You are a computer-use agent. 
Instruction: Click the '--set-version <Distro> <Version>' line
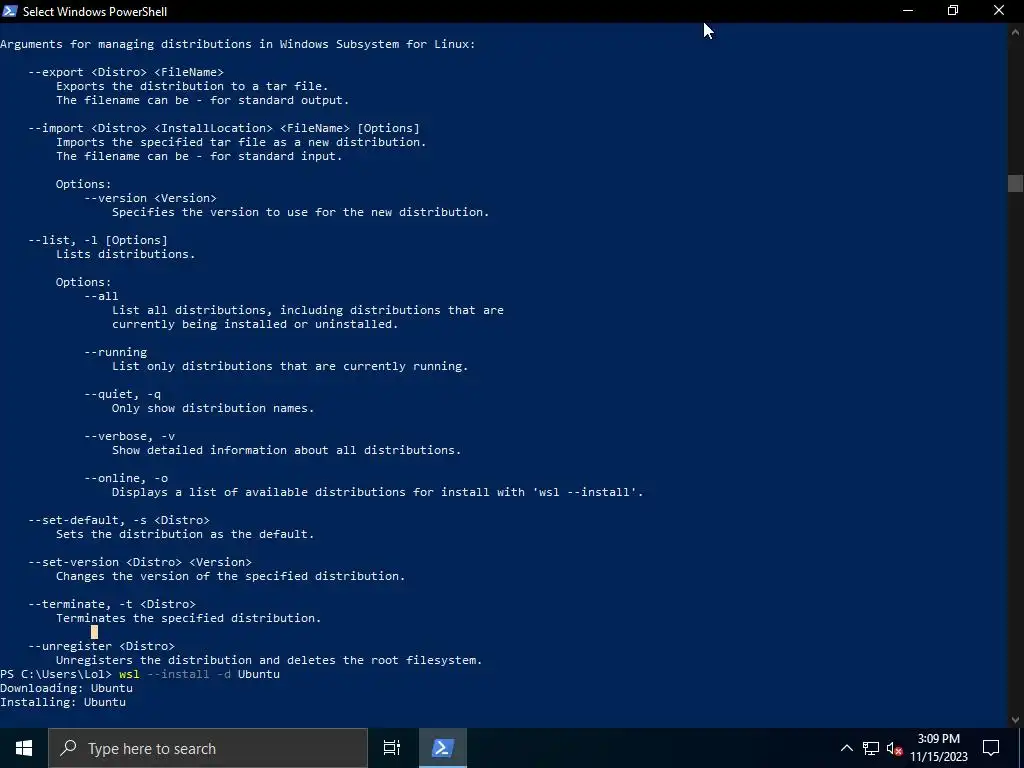coord(140,562)
